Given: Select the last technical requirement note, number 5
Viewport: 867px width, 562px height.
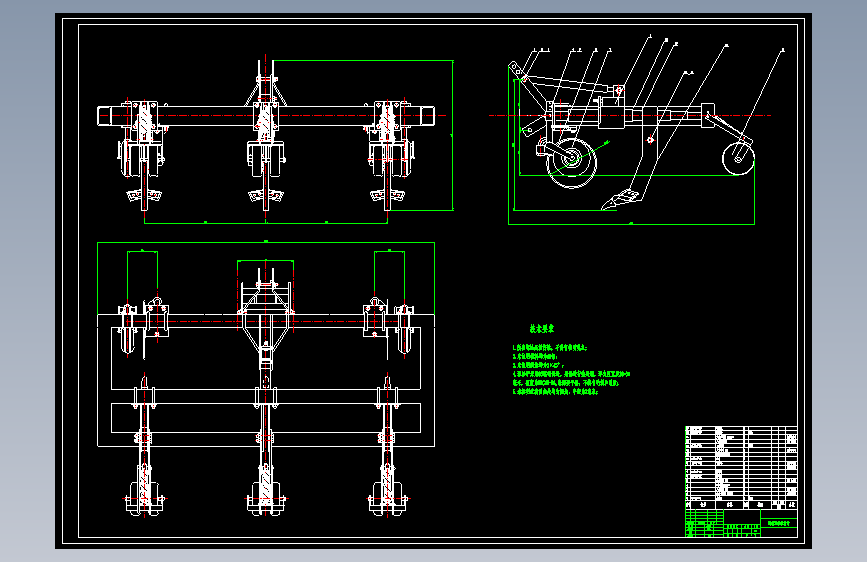Looking at the screenshot, I should point(555,392).
